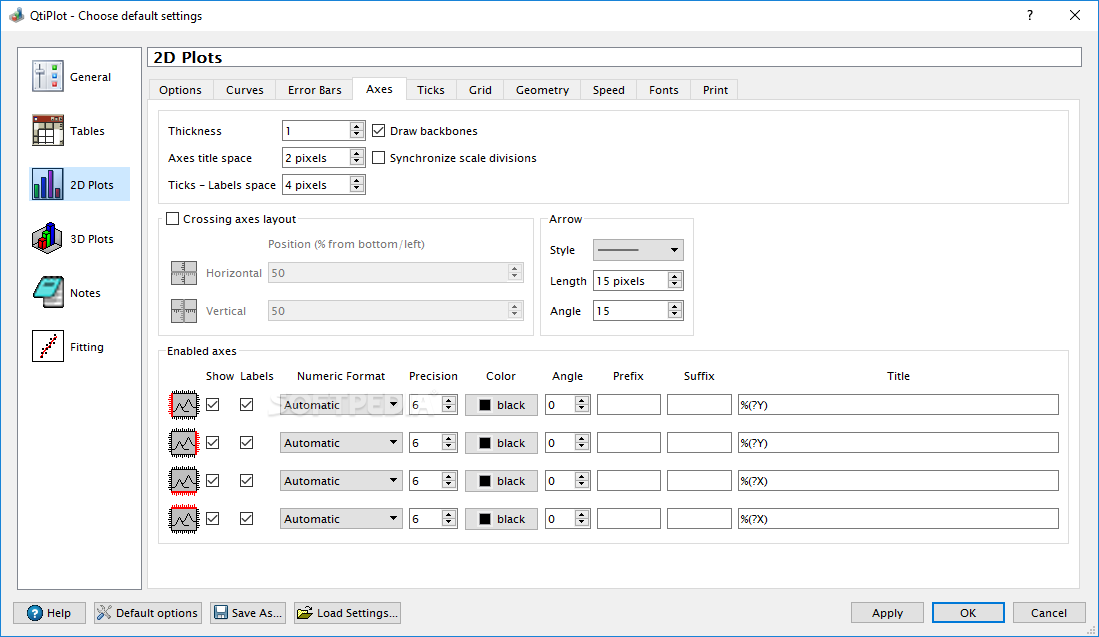1099x637 pixels.
Task: Click OK to confirm settings
Action: 968,612
